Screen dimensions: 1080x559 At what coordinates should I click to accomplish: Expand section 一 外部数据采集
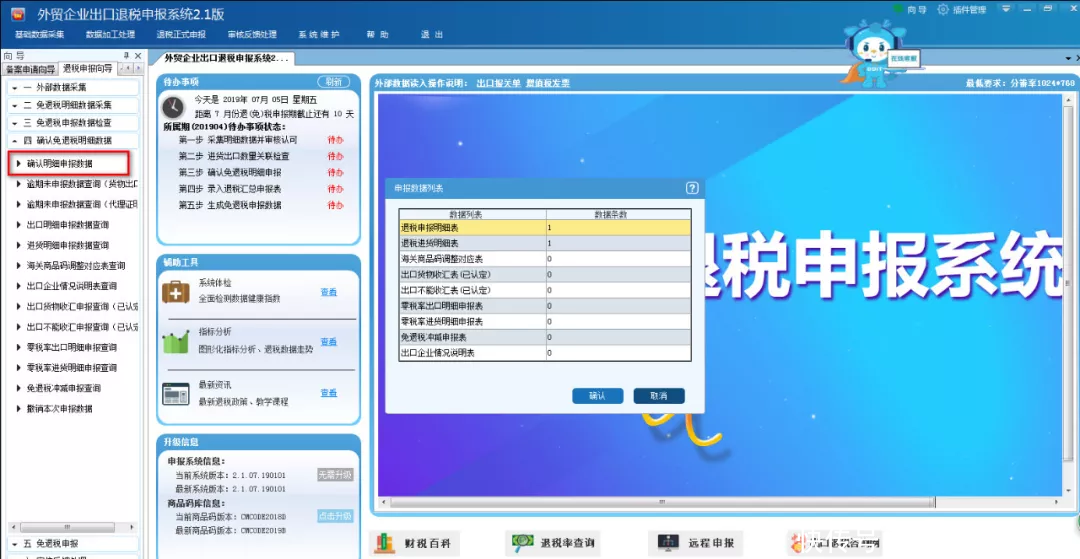[72, 88]
